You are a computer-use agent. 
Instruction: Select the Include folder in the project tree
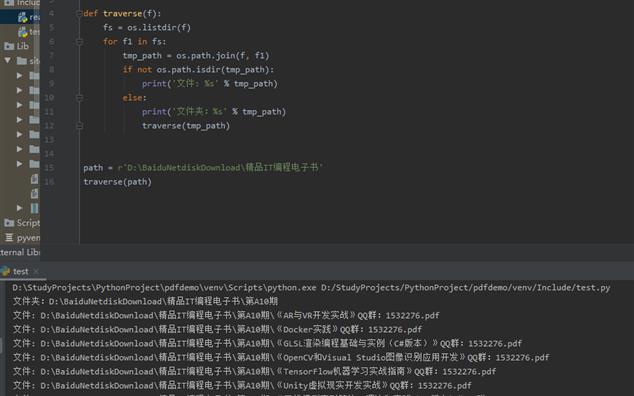click(x=22, y=3)
